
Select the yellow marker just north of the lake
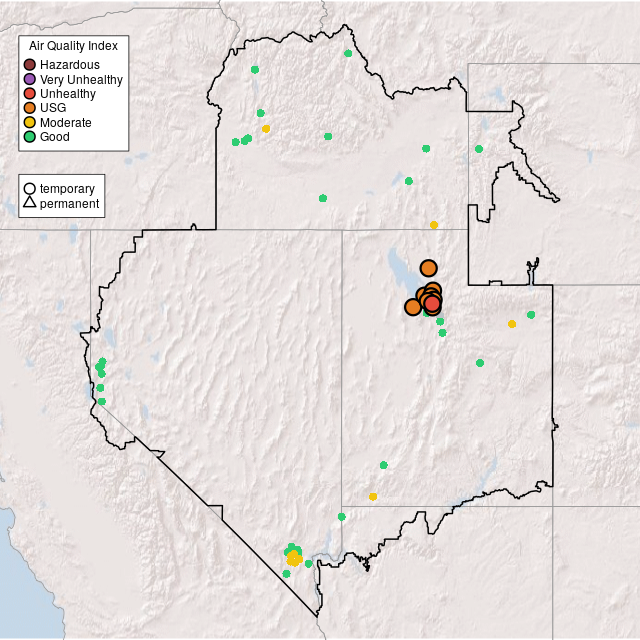click(434, 225)
